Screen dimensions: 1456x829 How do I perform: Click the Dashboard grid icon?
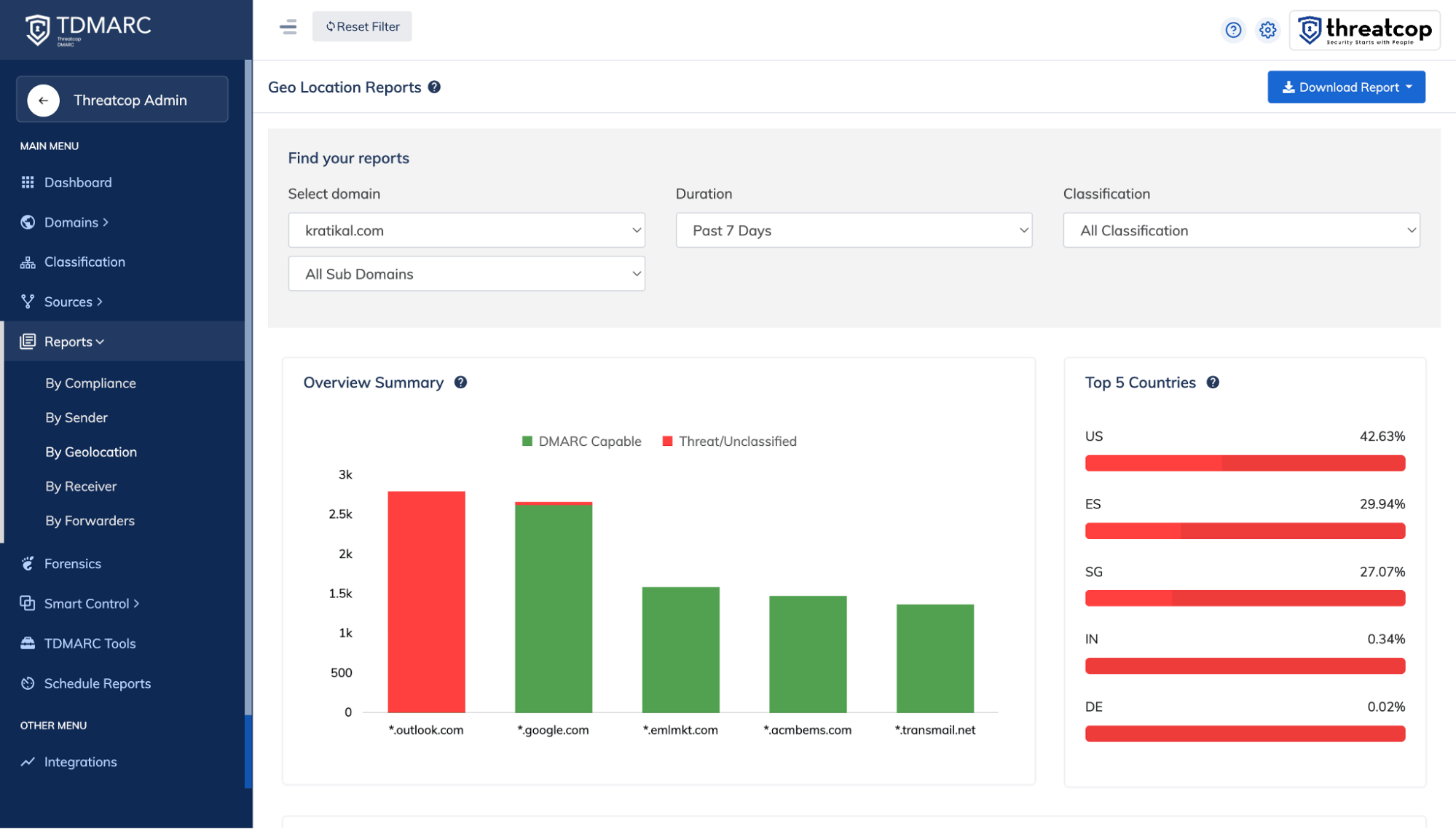[x=28, y=182]
